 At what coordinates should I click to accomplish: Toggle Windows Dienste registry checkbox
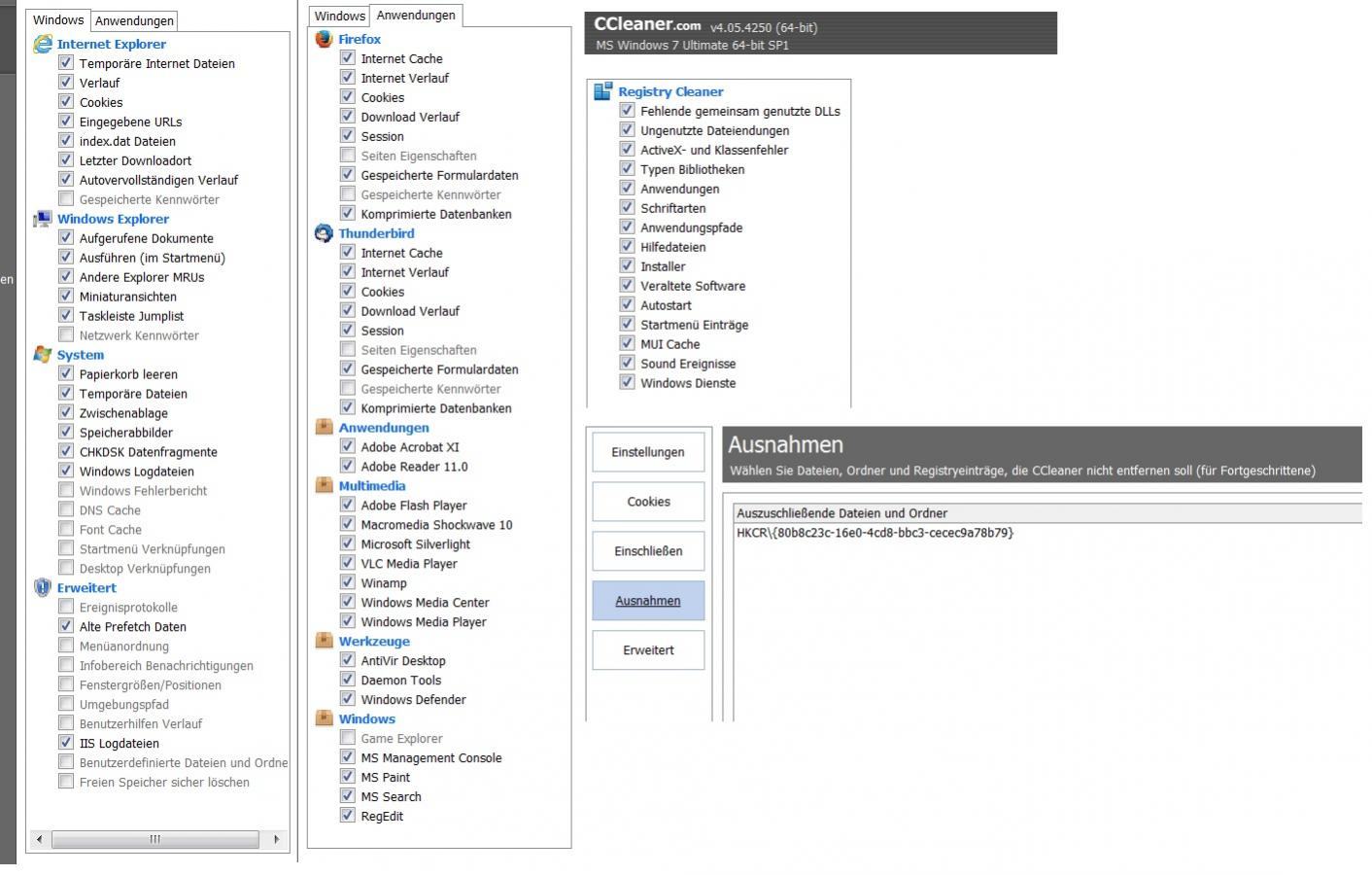pyautogui.click(x=627, y=383)
